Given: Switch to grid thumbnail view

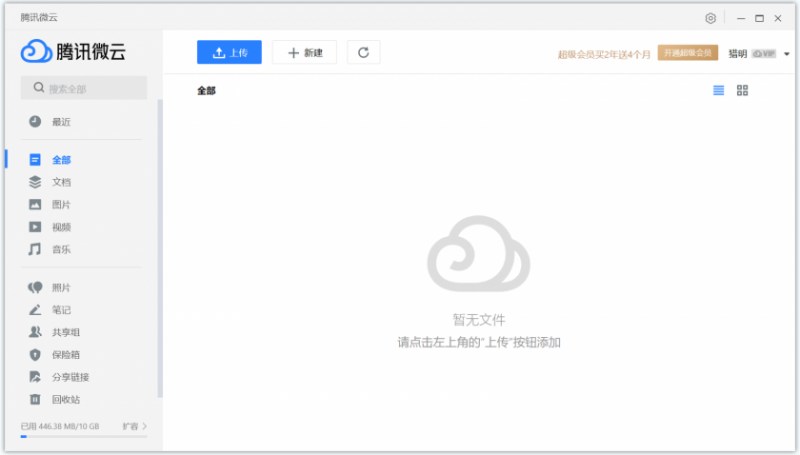Looking at the screenshot, I should pos(742,91).
